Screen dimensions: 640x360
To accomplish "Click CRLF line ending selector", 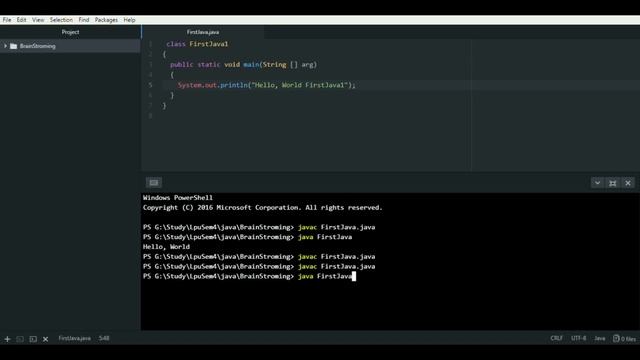I will (556, 338).
